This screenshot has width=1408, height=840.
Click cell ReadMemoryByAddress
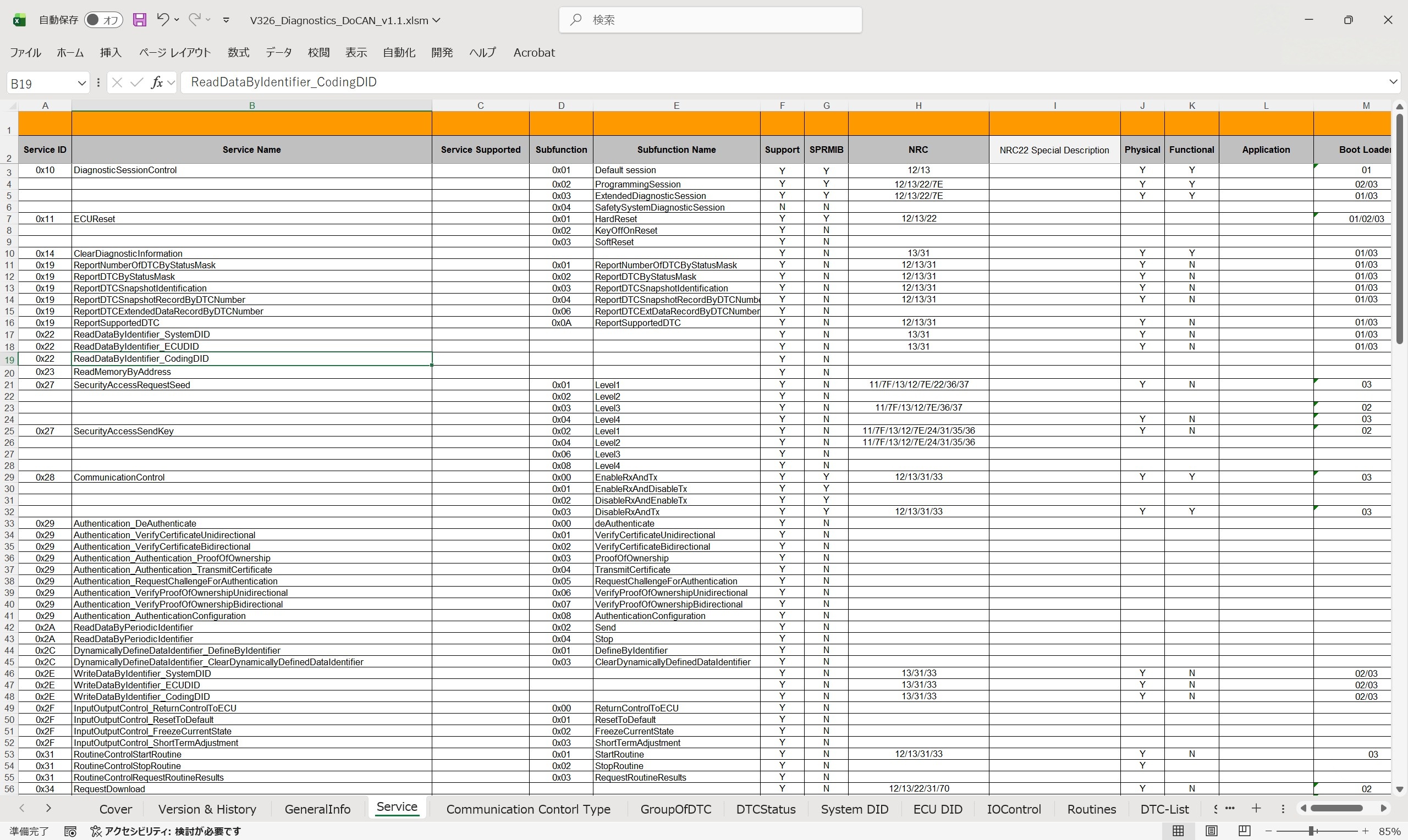click(252, 372)
